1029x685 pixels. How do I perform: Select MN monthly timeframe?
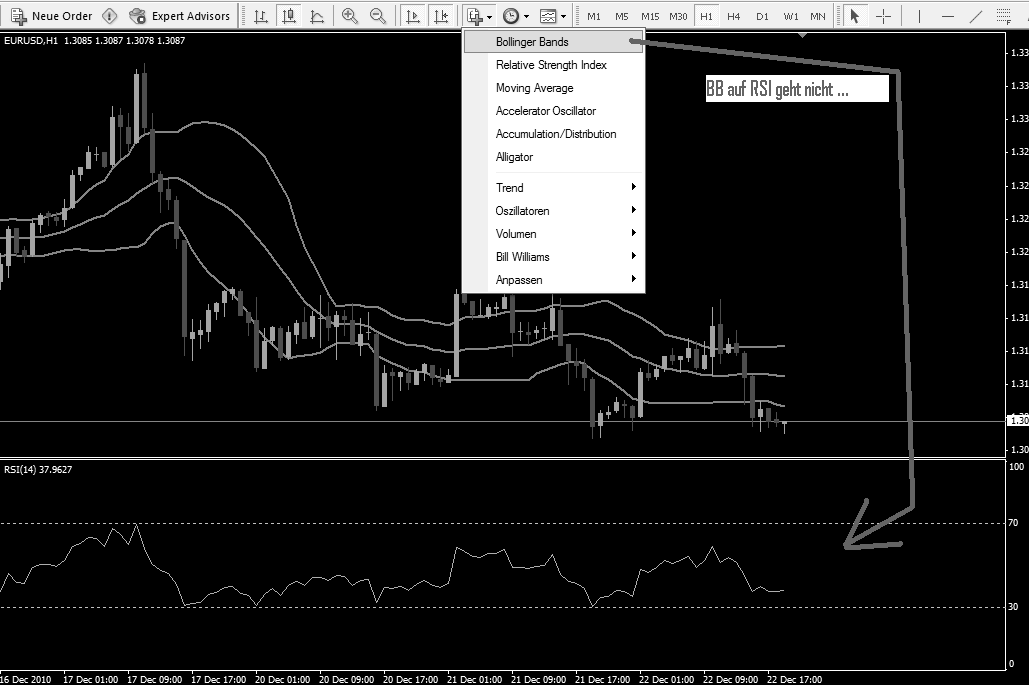818,16
